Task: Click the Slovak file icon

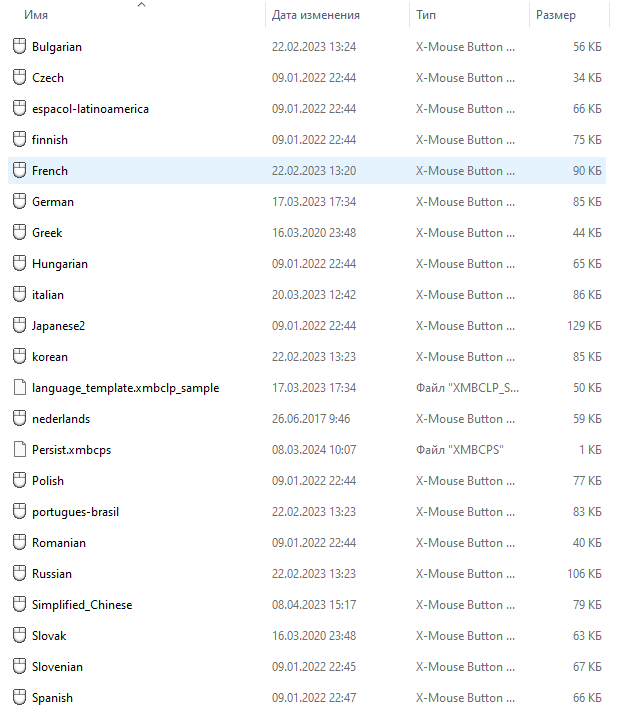Action: [19, 636]
